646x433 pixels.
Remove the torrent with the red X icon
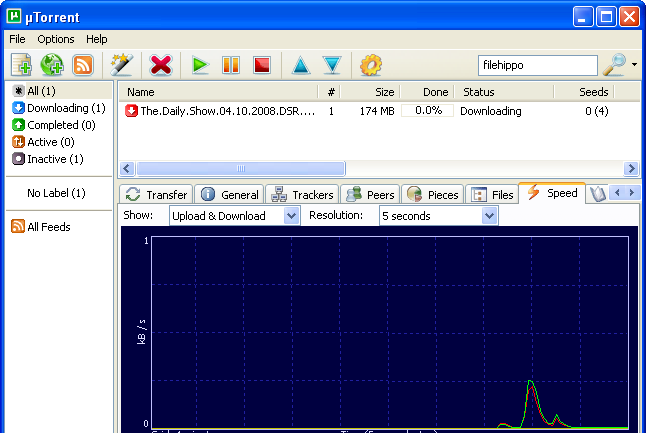[x=161, y=65]
